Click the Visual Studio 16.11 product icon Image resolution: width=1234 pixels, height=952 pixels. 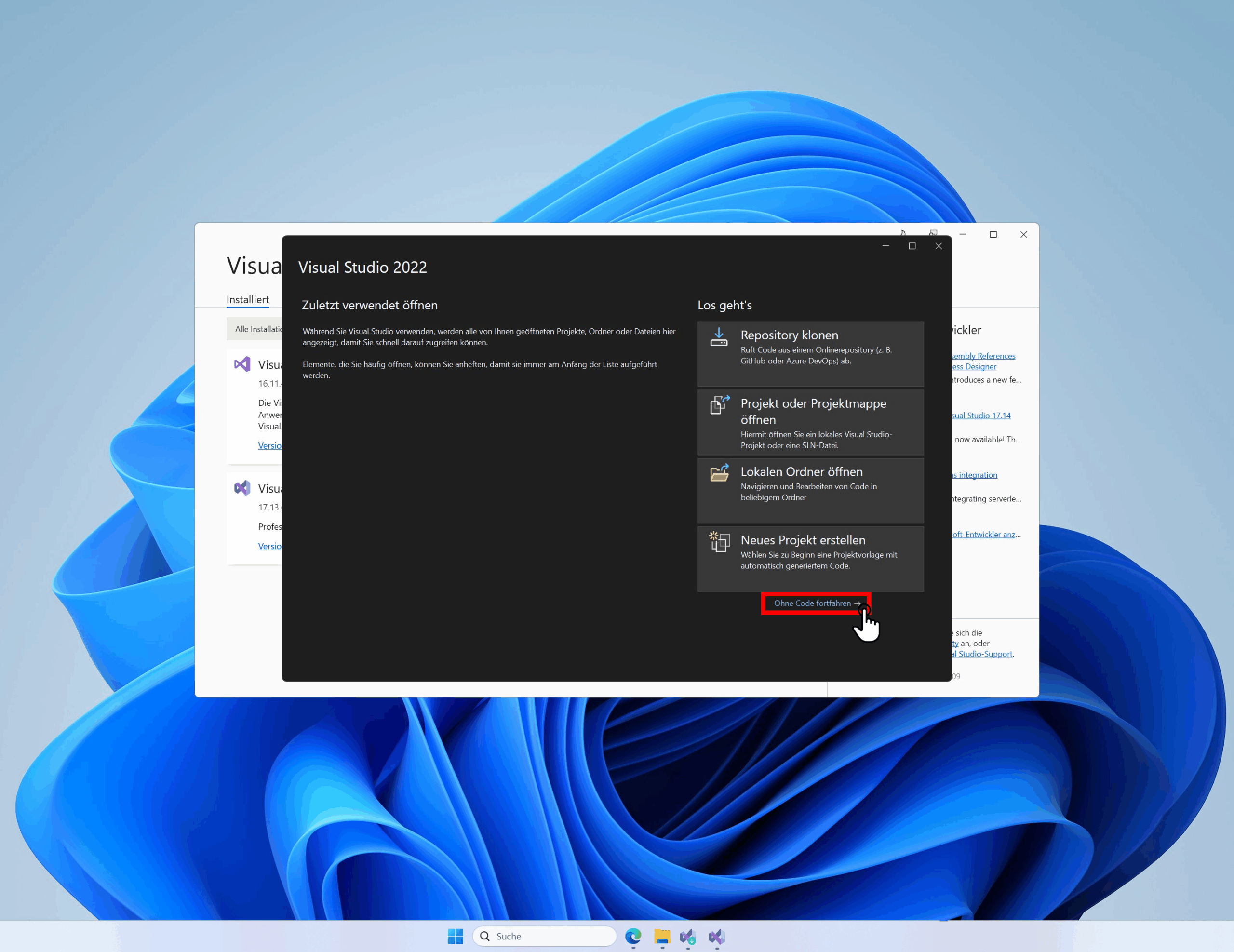tap(242, 364)
